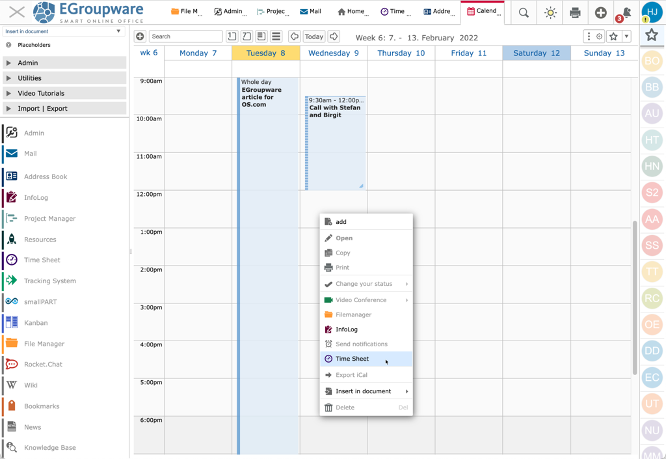Image resolution: width=666 pixels, height=460 pixels.
Task: Type in the calendar Search field
Action: coord(184,36)
